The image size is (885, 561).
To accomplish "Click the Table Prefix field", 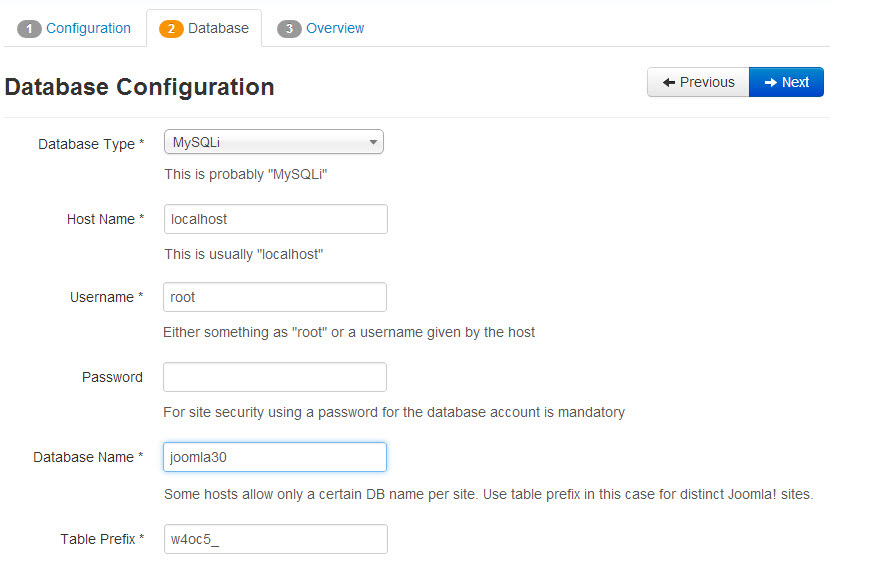I will pyautogui.click(x=275, y=539).
